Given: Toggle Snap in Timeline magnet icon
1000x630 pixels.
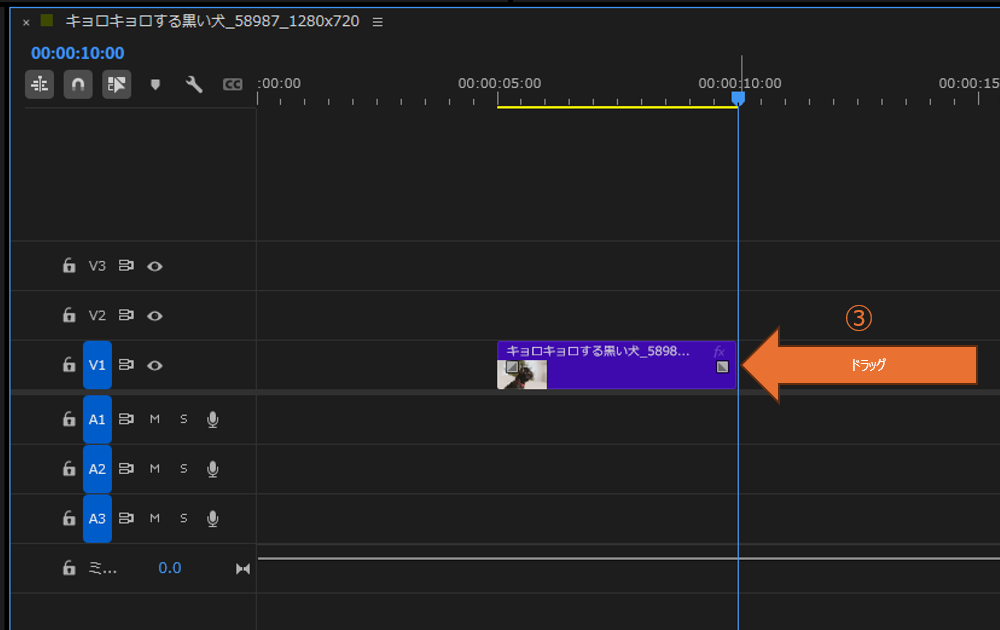Looking at the screenshot, I should click(x=78, y=85).
